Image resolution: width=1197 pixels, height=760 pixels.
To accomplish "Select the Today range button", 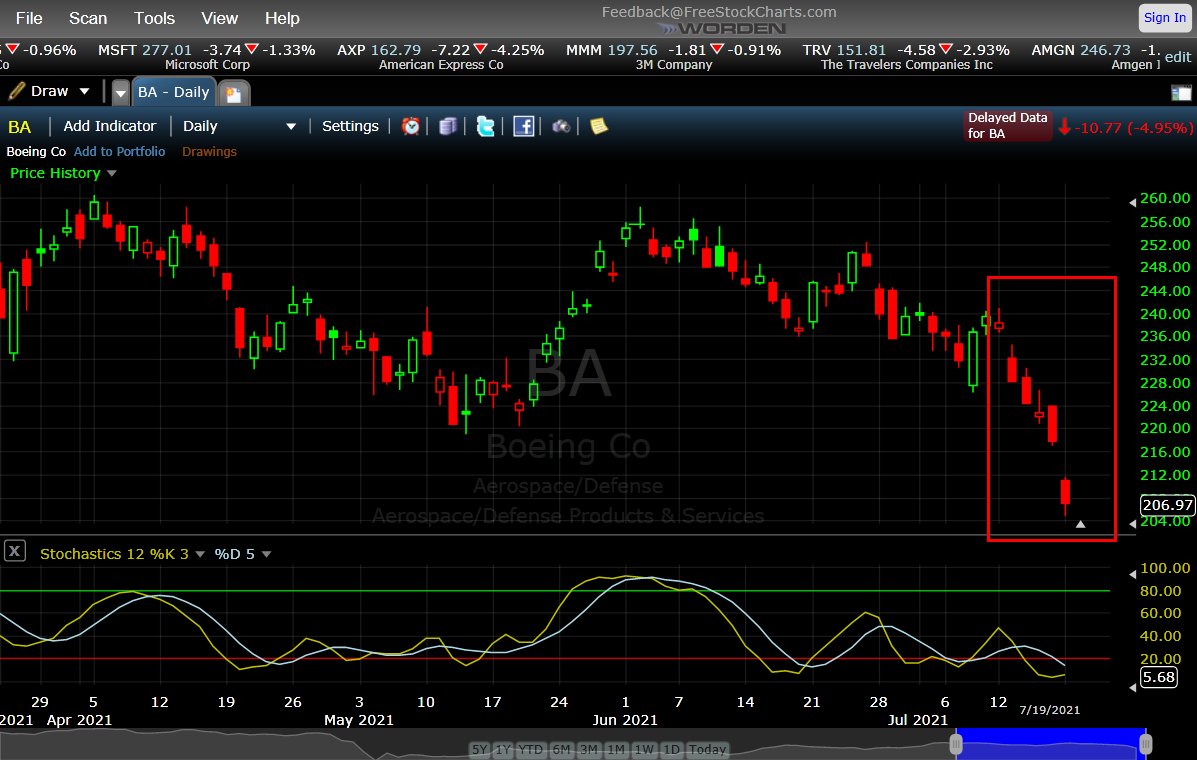I will pos(708,749).
